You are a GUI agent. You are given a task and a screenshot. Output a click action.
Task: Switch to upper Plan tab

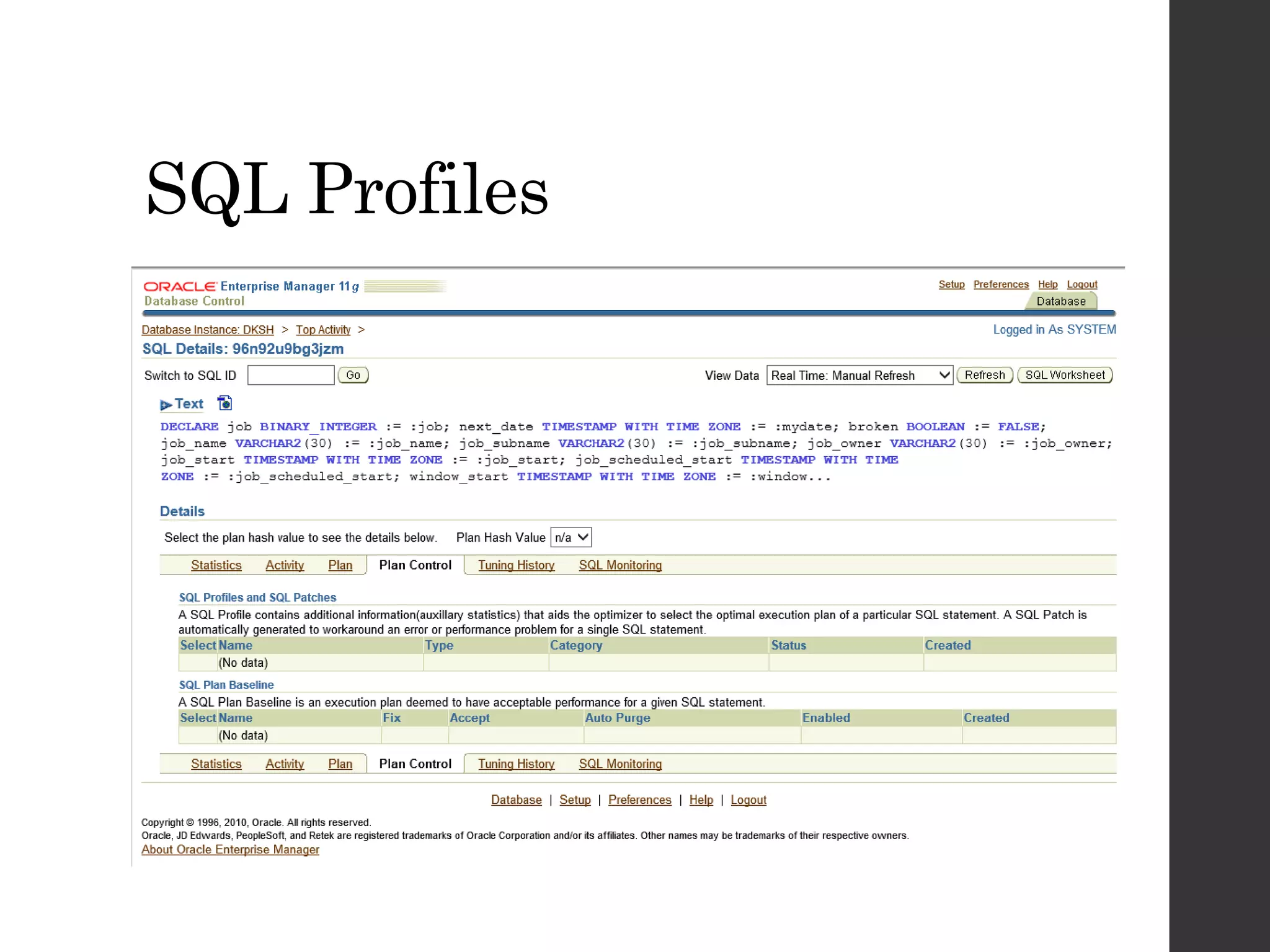click(340, 565)
